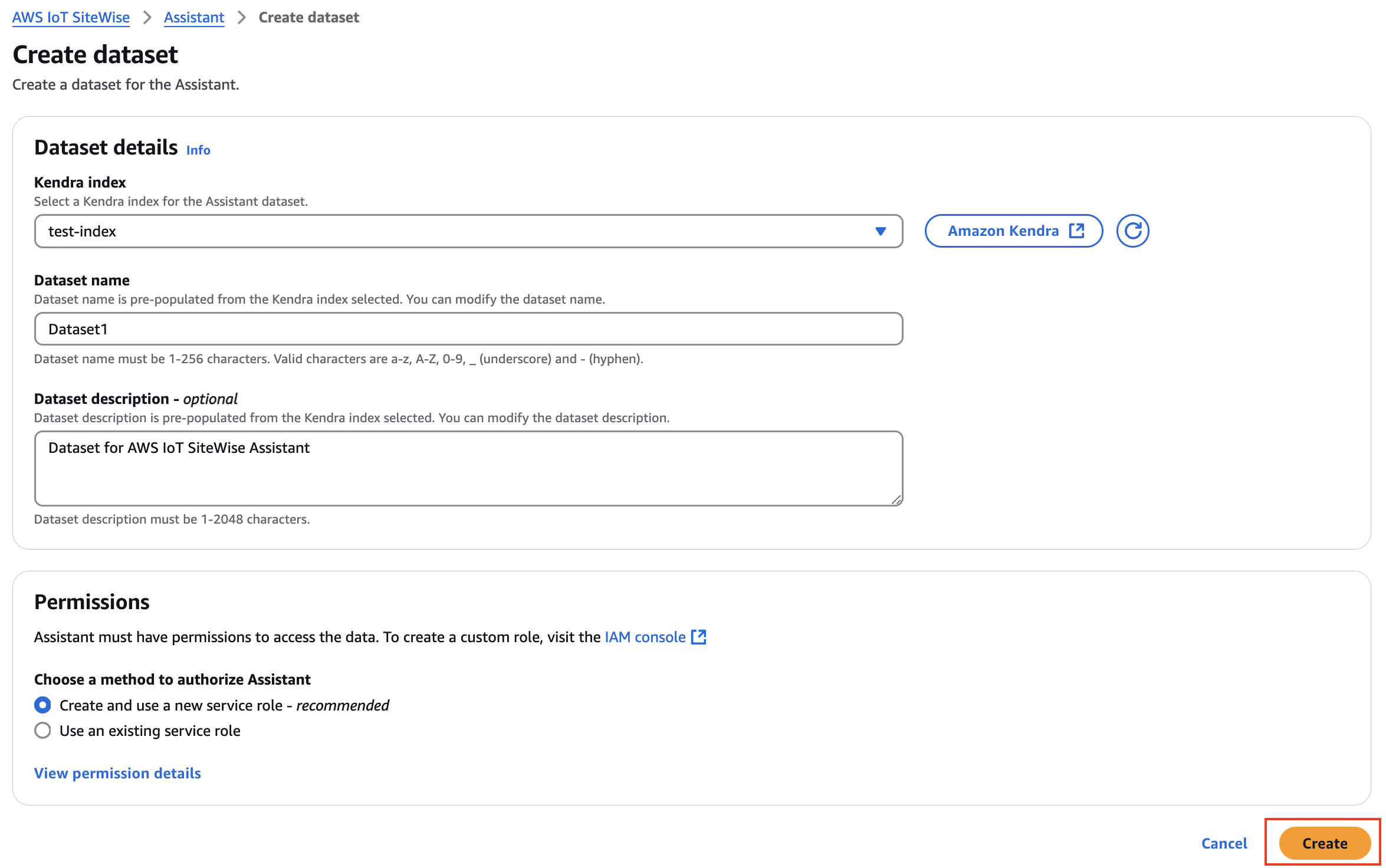Navigate to AWS IoT SiteWise breadcrumb

70,17
